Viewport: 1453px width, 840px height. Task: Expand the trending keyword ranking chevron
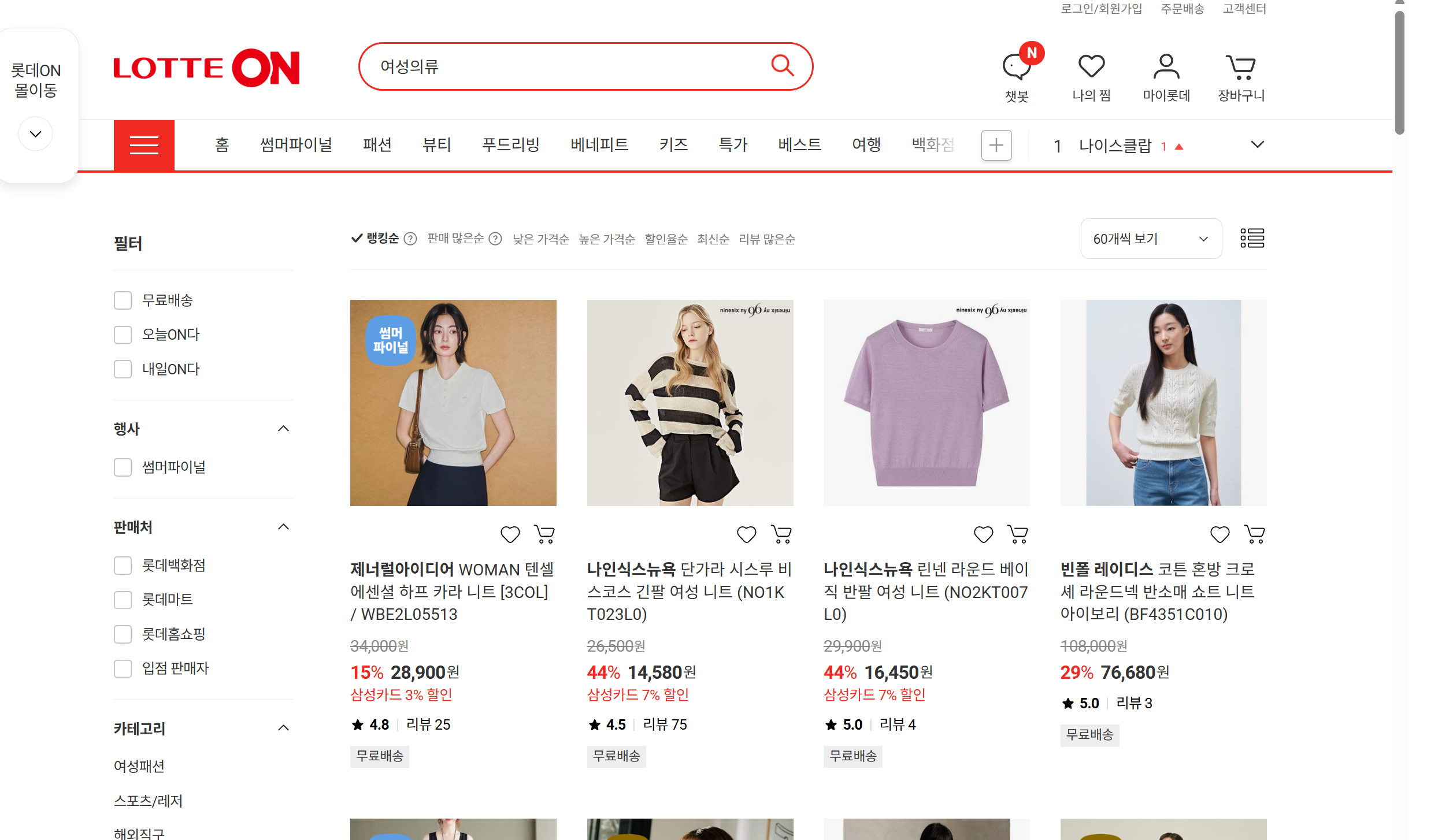[x=1257, y=145]
